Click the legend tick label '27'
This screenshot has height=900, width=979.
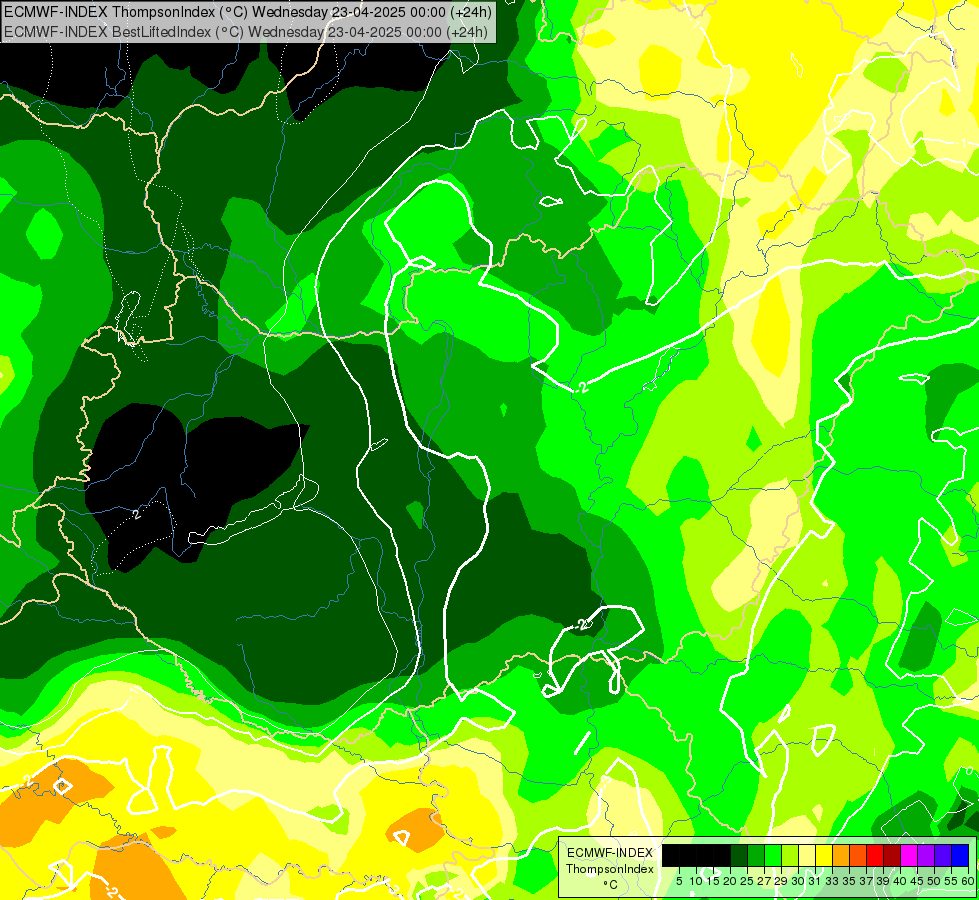tap(764, 881)
